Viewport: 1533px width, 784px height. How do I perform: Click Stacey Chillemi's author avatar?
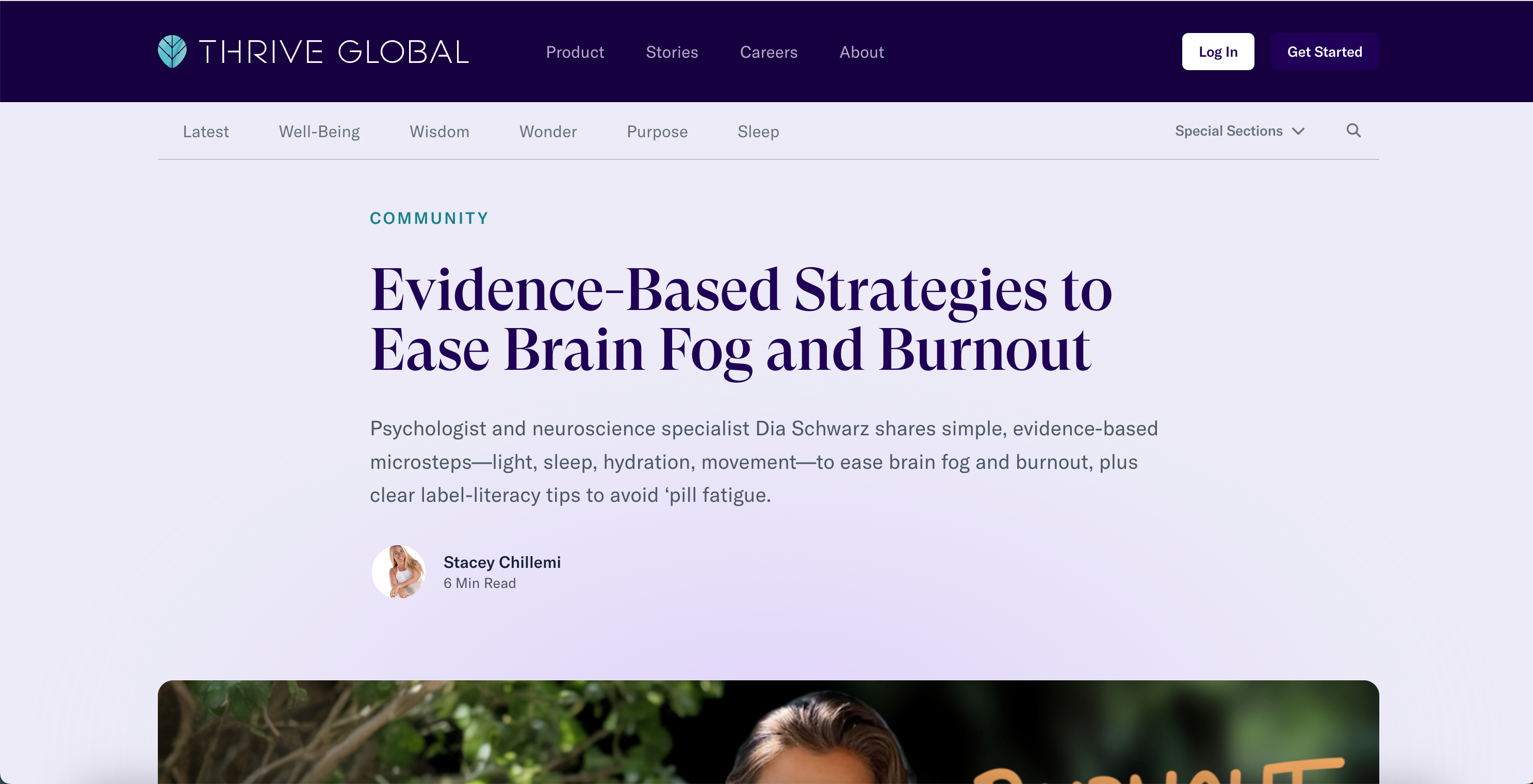tap(398, 571)
